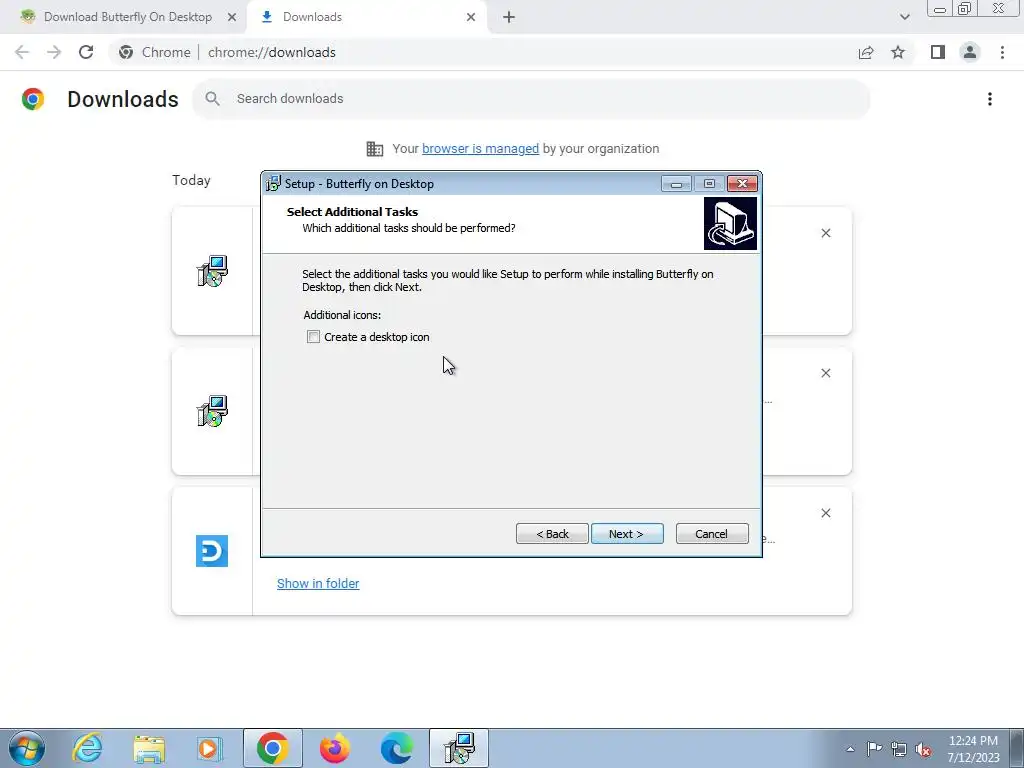Toggle the Chrome side panel icon

[x=938, y=52]
